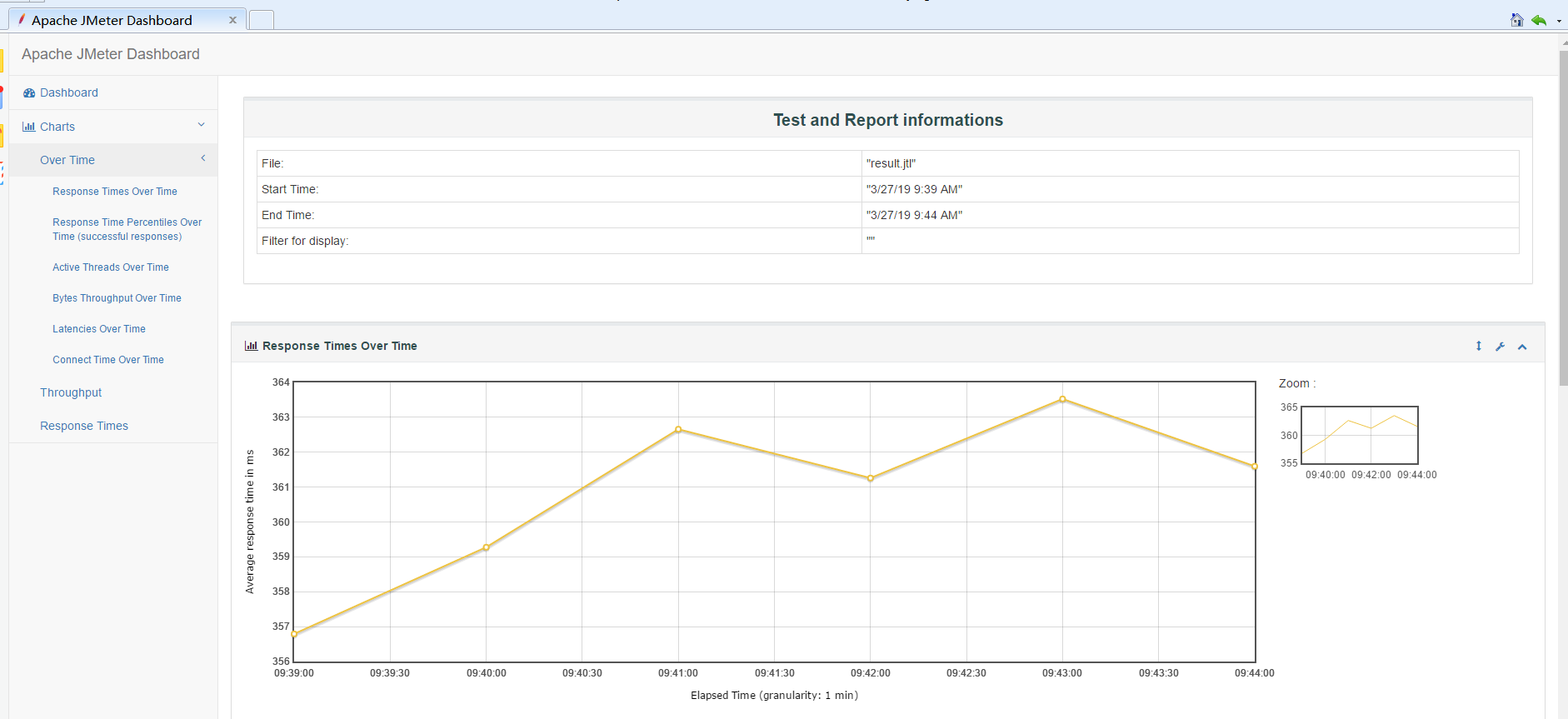Click the "result.jtl" file value cell
Screen dimensions: 1568x719
(x=1191, y=163)
